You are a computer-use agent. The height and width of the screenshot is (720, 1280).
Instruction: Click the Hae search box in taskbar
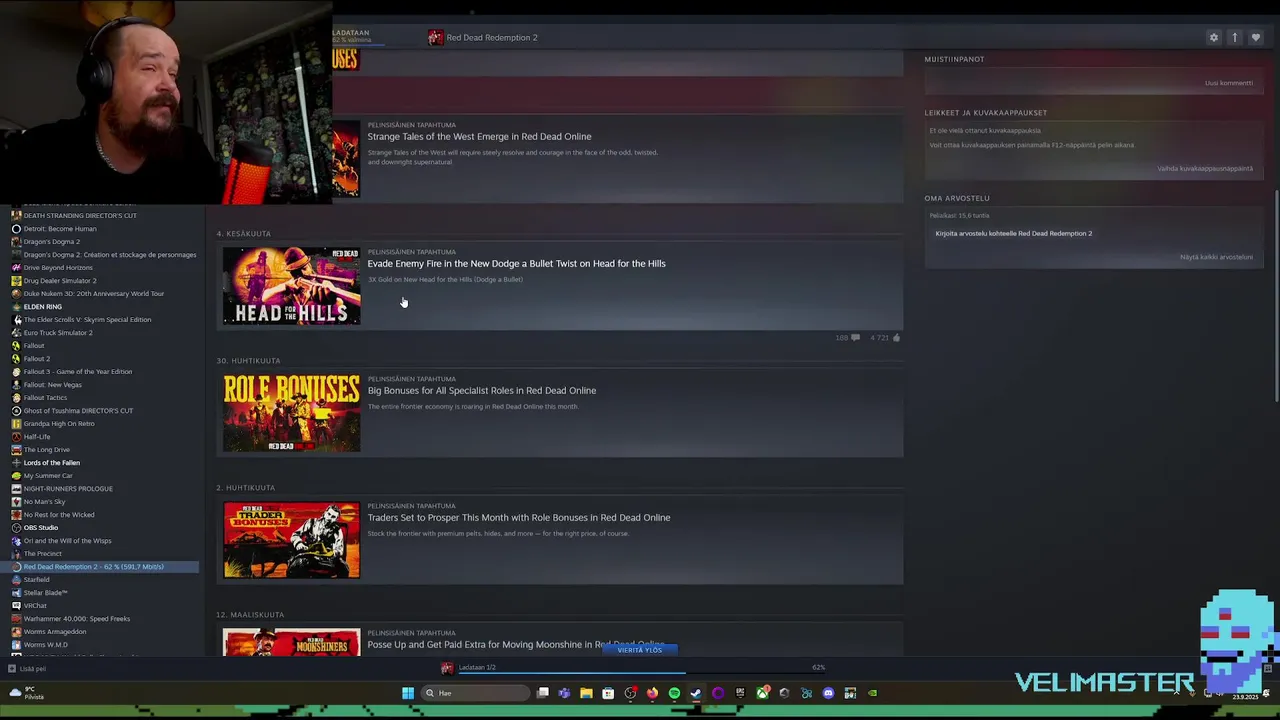(x=475, y=693)
